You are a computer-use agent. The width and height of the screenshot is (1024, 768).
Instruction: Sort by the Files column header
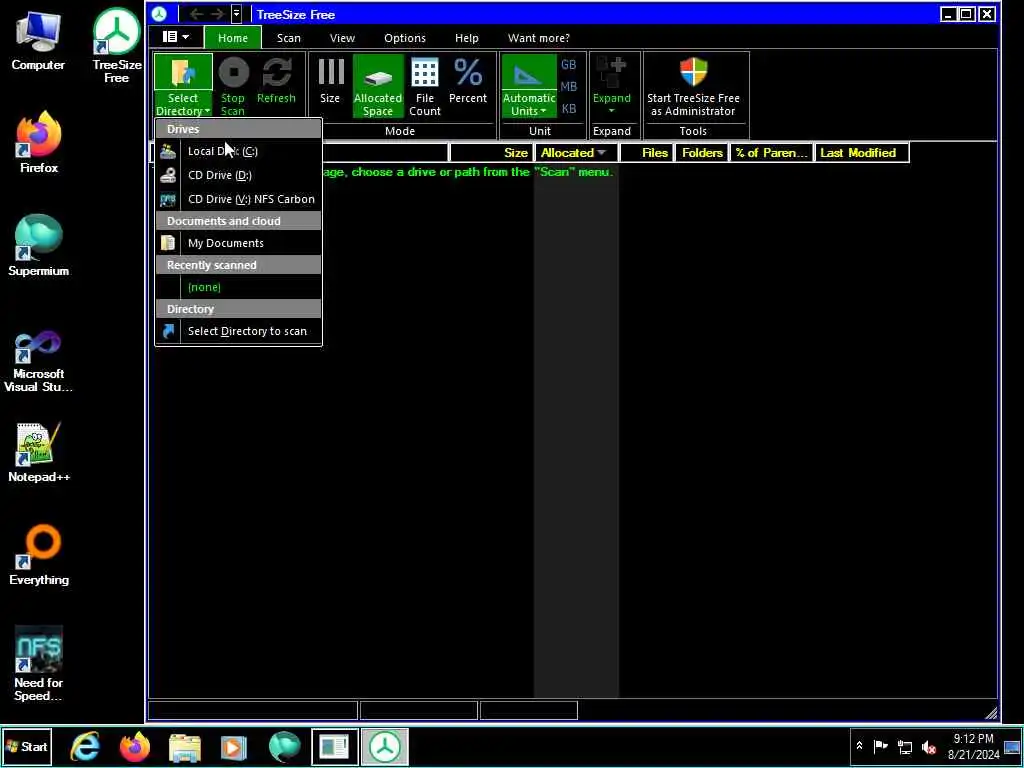645,153
